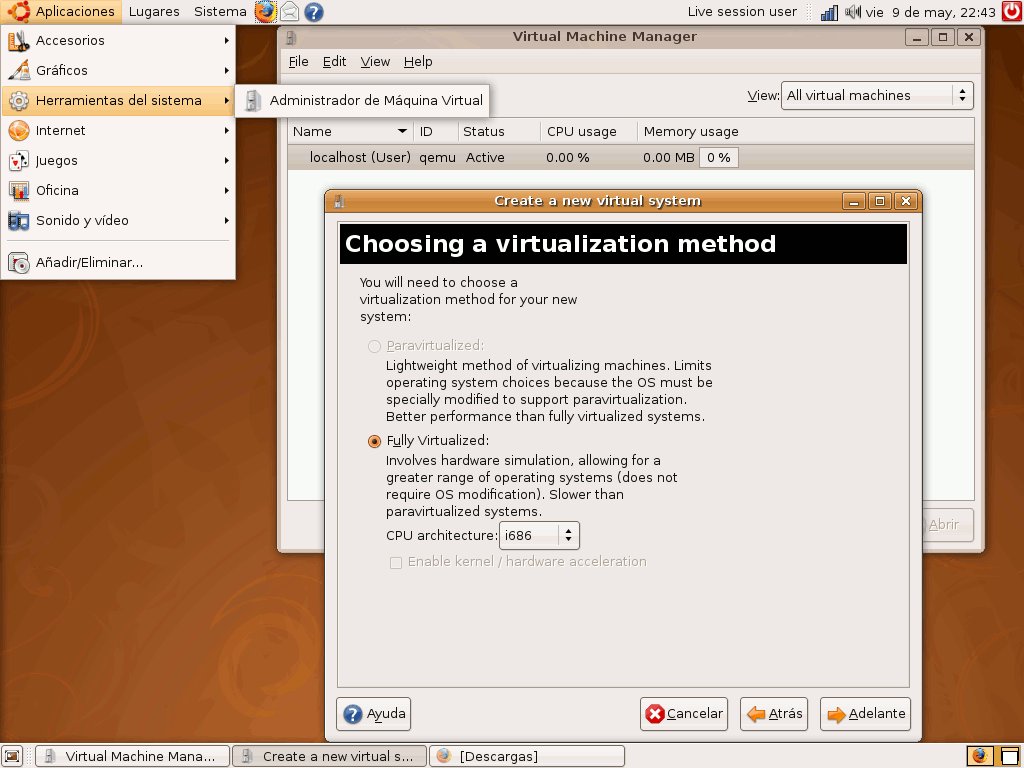This screenshot has width=1024, height=768.
Task: Open the blue help launcher icon
Action: (314, 12)
